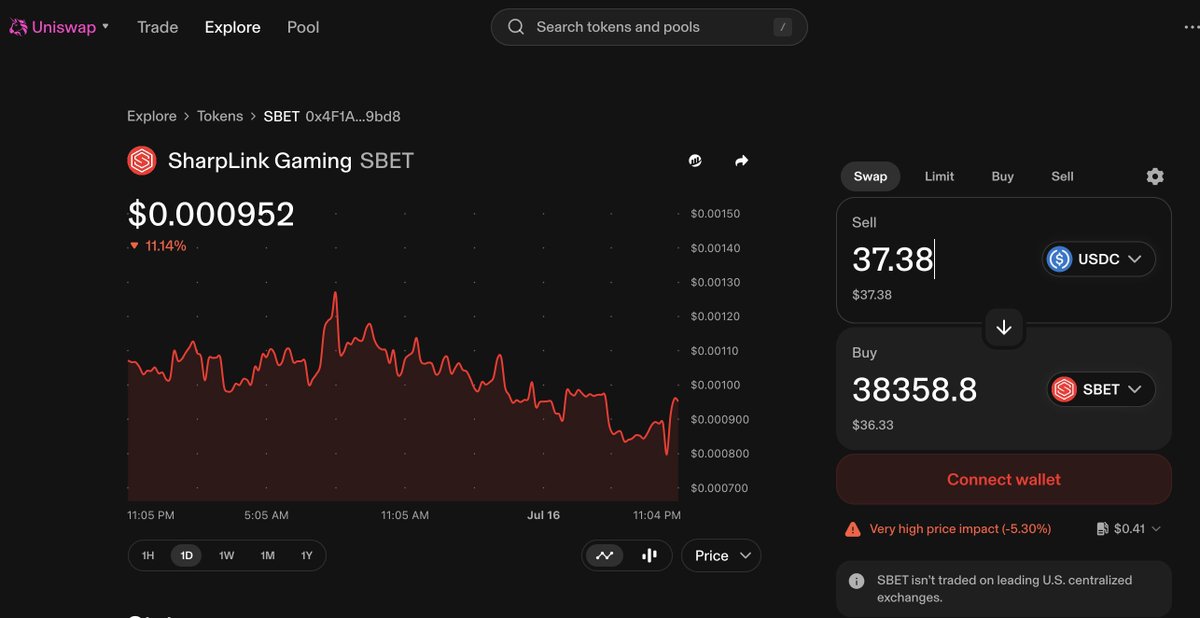Open the Price chart type dropdown
This screenshot has width=1200, height=618.
pyautogui.click(x=721, y=555)
